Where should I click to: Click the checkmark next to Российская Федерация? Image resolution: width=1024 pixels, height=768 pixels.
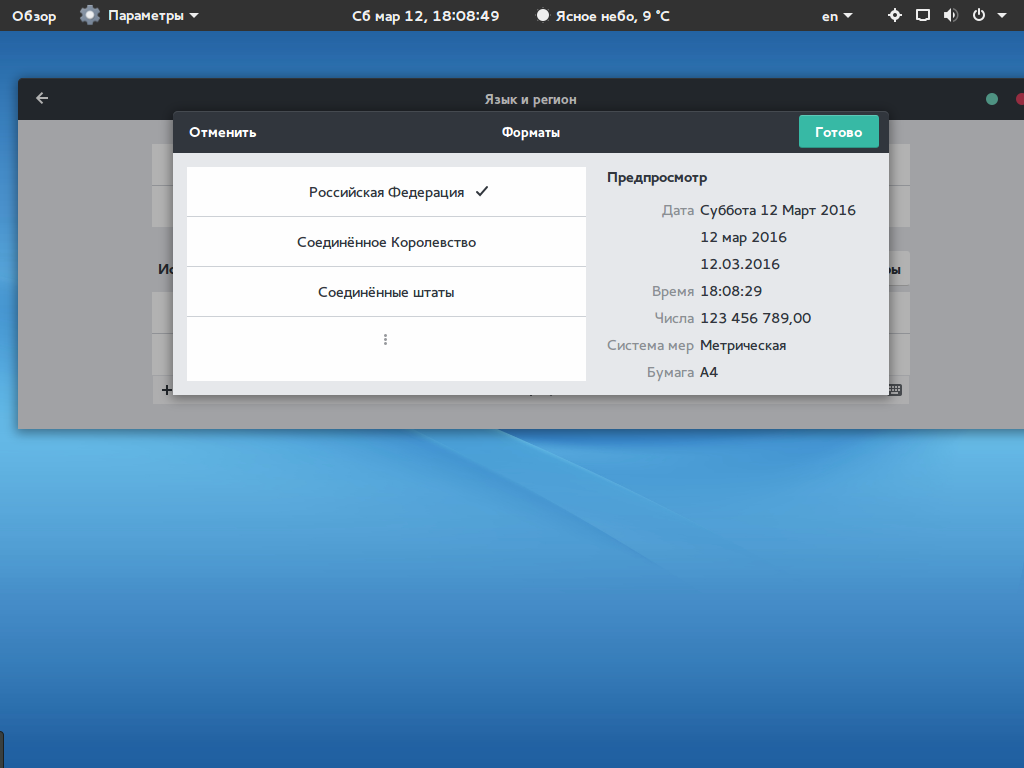(482, 191)
